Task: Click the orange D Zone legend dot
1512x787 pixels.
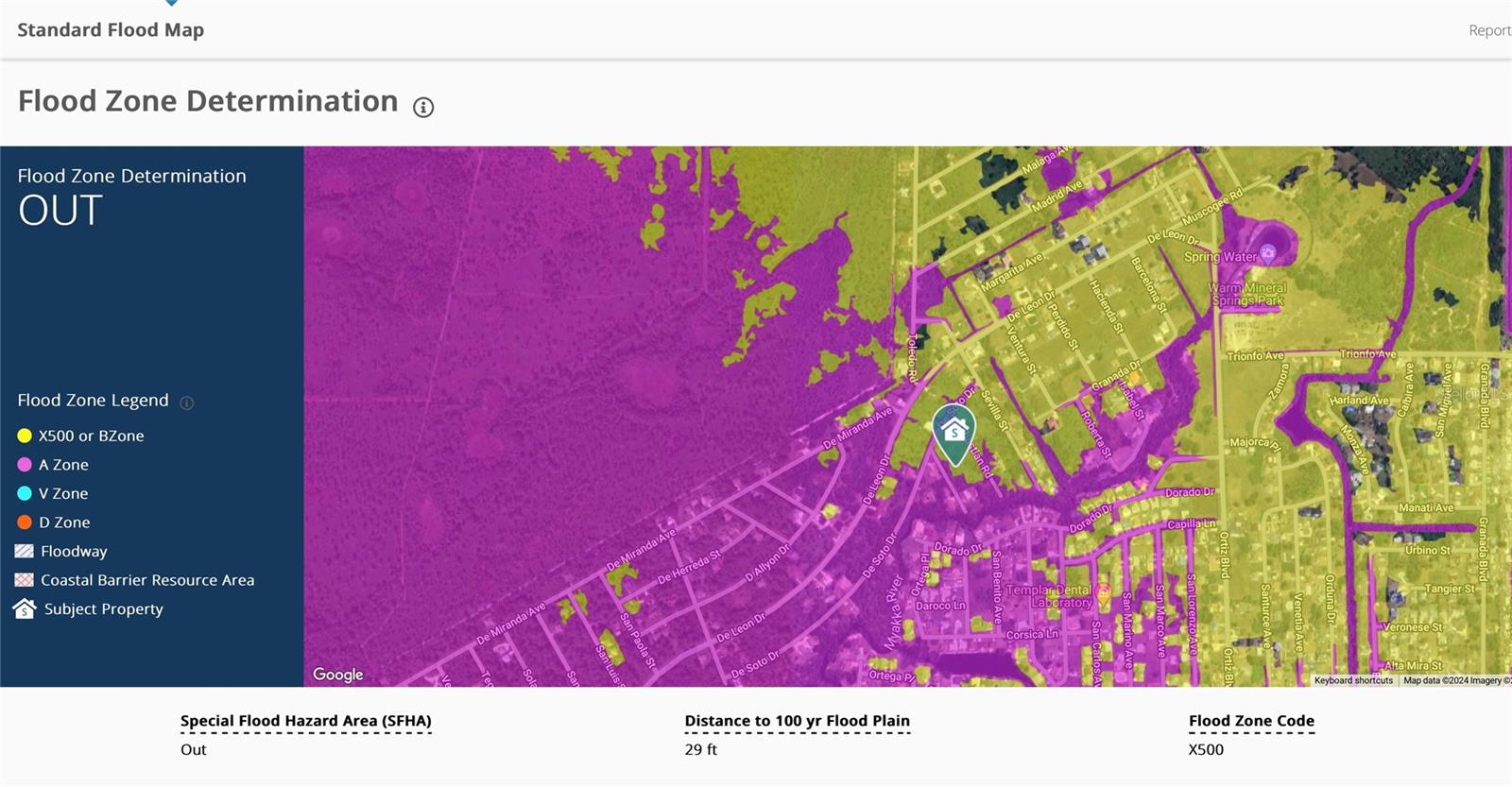Action: tap(25, 522)
